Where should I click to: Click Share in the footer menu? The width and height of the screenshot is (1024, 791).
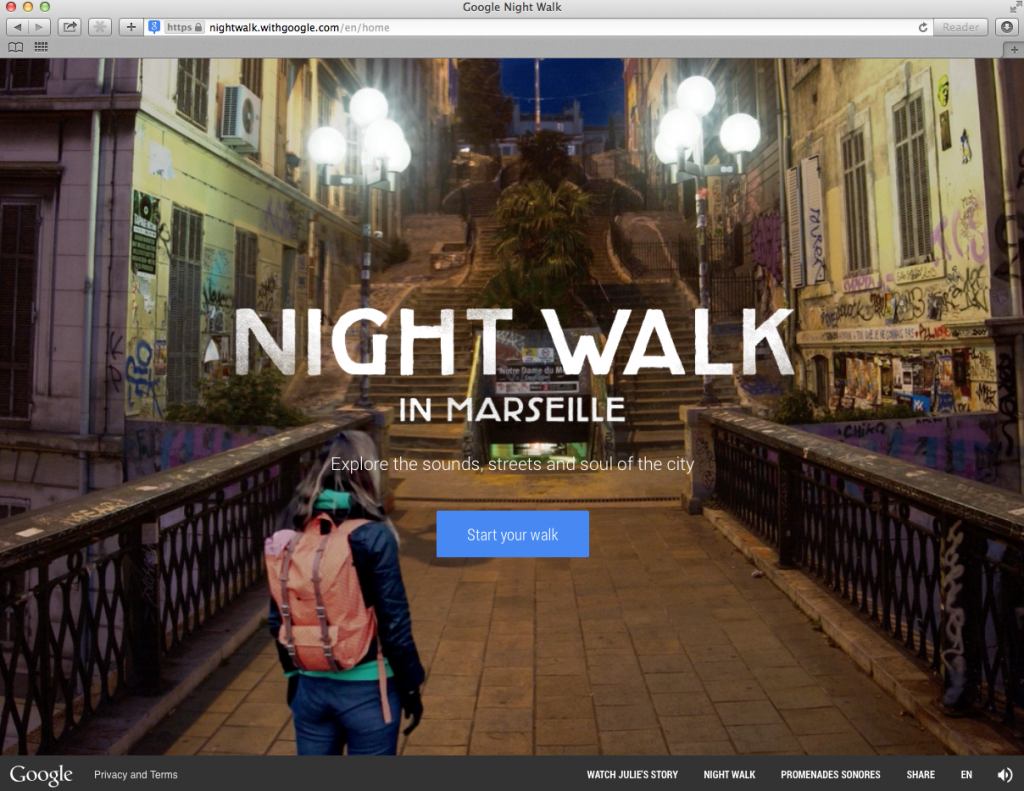921,775
